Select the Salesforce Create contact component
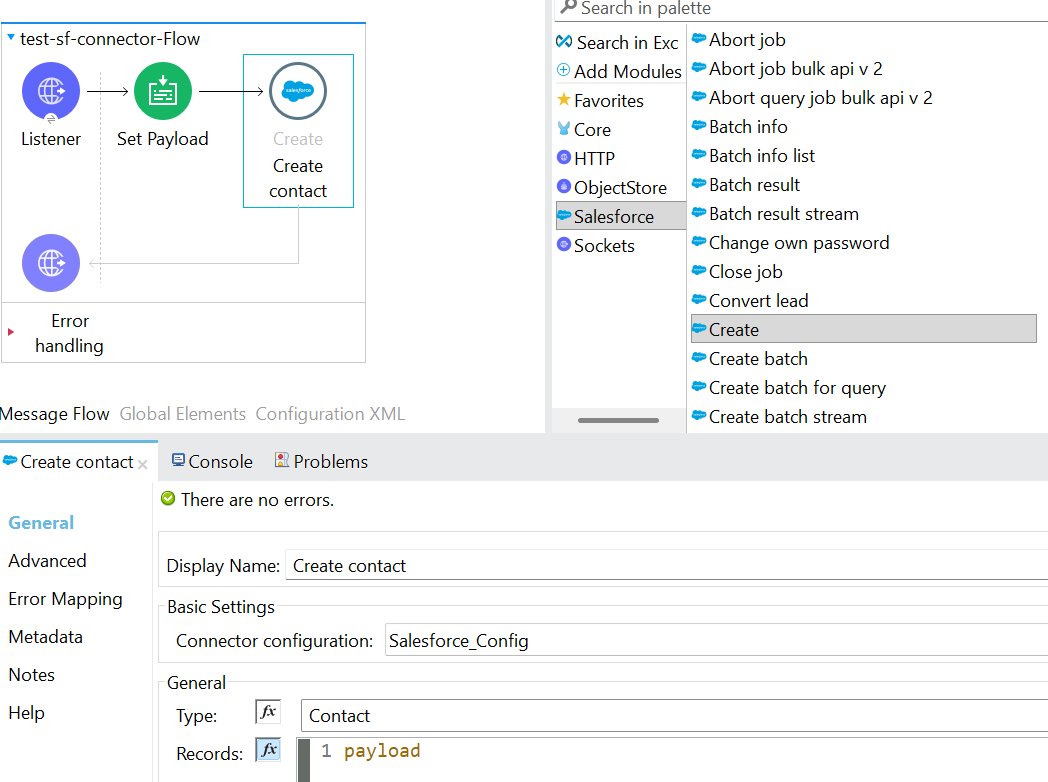 tap(298, 131)
